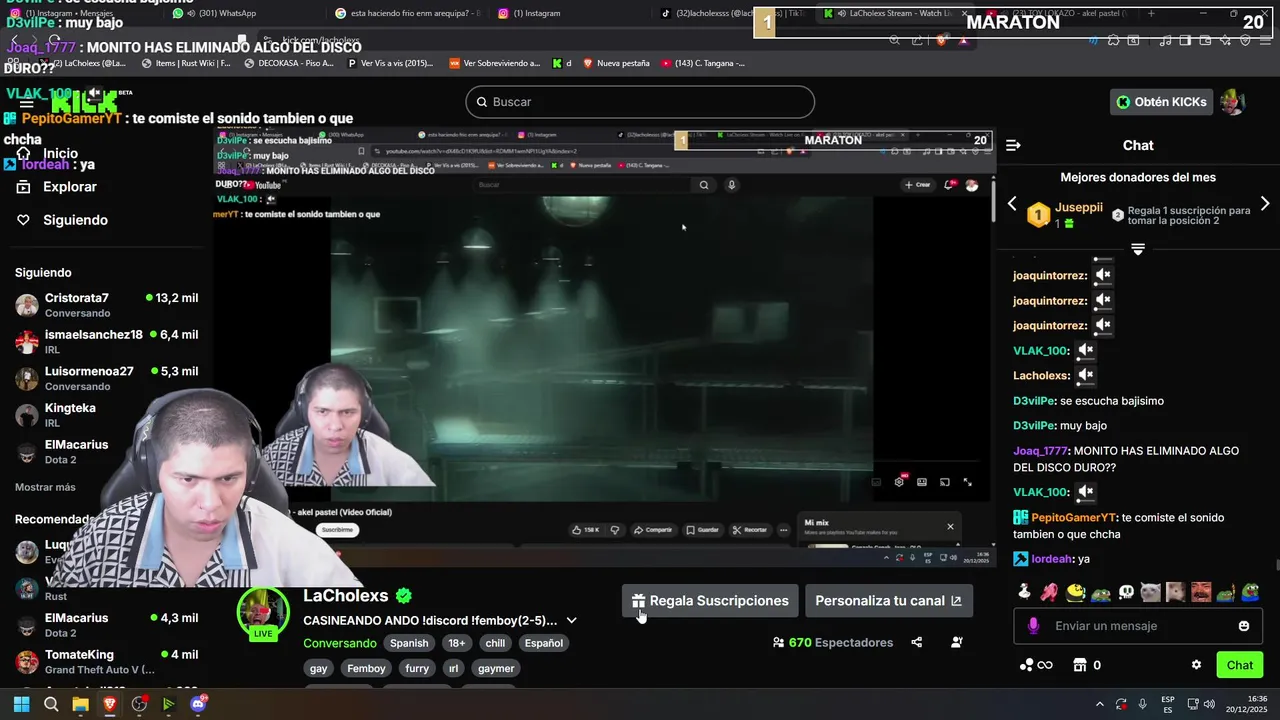Image resolution: width=1280 pixels, height=720 pixels.
Task: Insert the crying cat emote
Action: click(1151, 592)
